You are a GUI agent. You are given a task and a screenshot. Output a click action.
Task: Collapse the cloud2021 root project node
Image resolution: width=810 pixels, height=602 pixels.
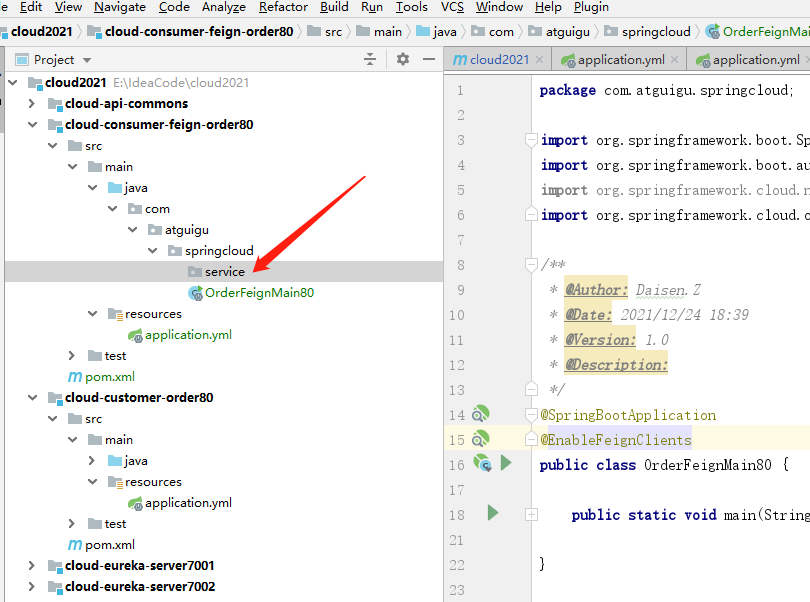coord(13,82)
